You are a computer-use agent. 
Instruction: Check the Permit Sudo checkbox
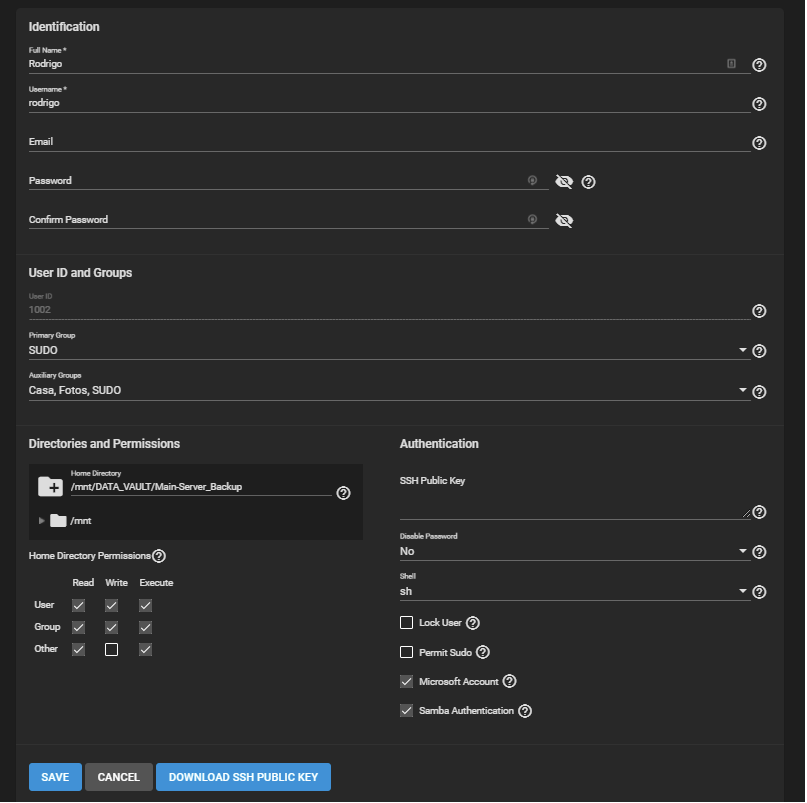point(406,652)
